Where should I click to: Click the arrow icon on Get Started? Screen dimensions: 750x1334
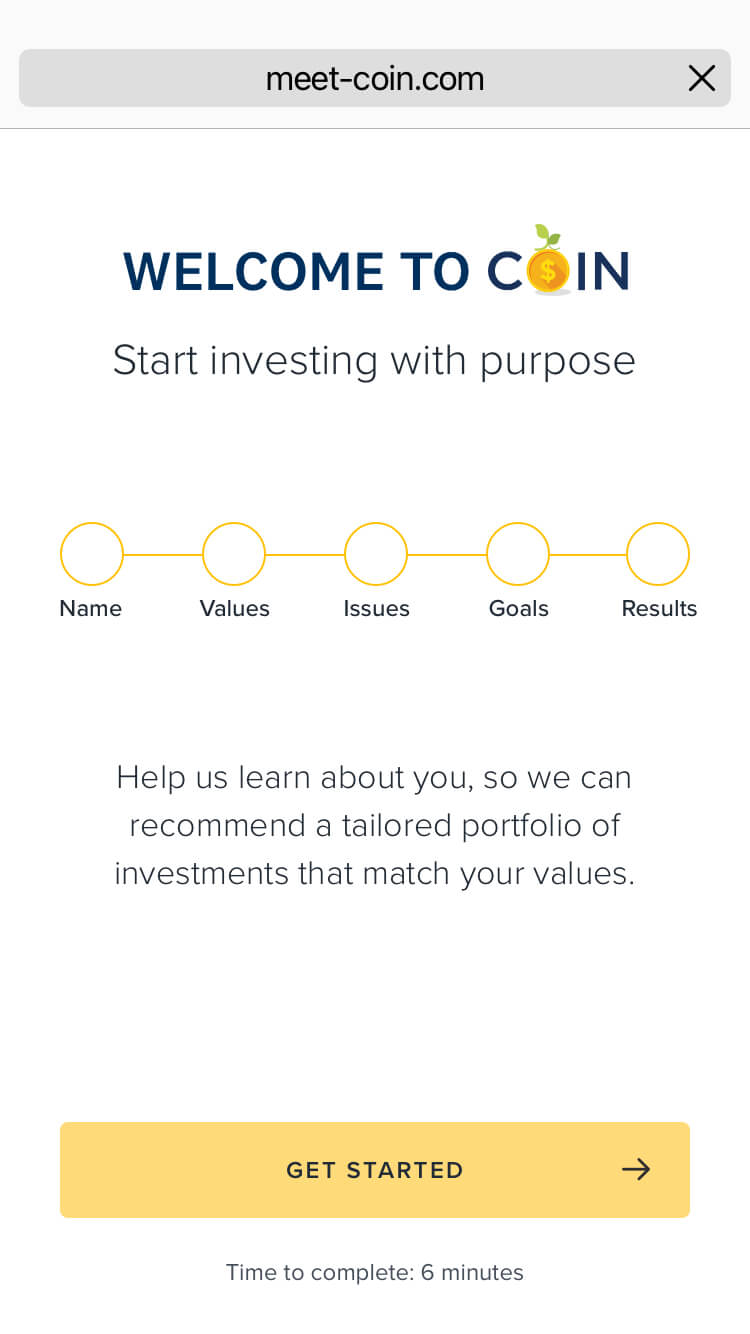point(636,1169)
